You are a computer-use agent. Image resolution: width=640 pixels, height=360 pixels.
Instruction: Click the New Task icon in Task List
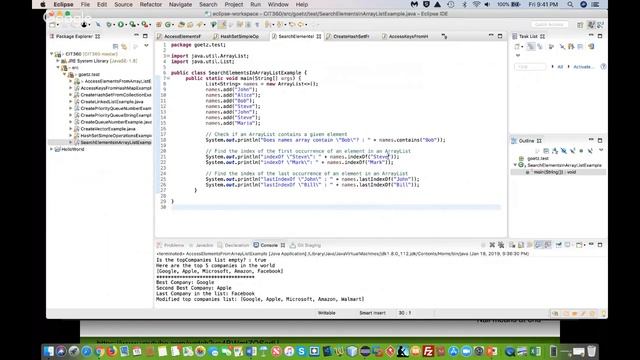(518, 47)
